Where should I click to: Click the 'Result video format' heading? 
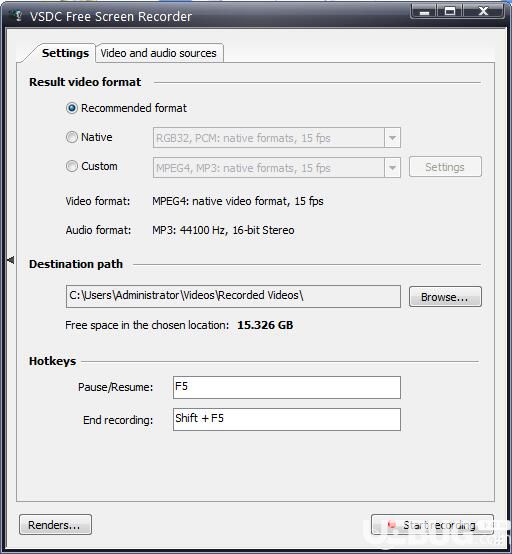click(85, 82)
